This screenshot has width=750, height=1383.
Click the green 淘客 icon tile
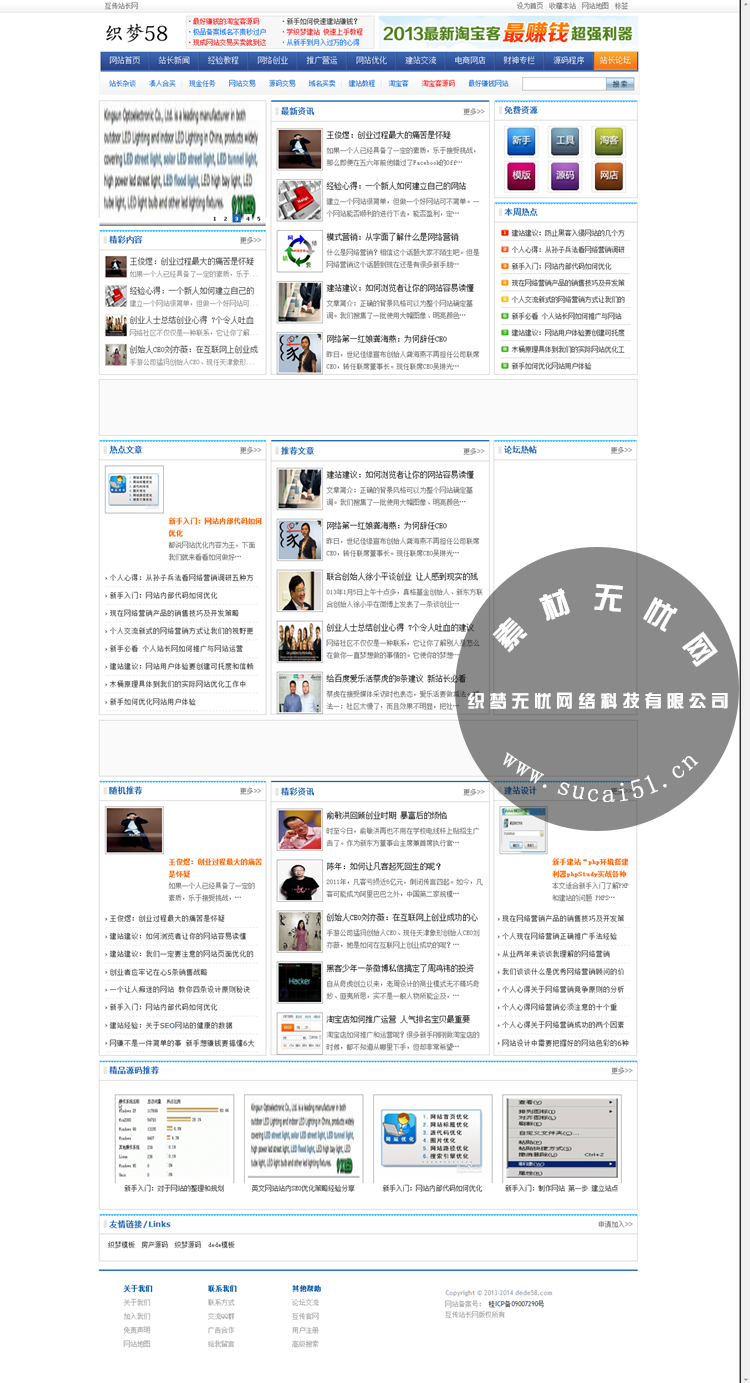click(609, 141)
